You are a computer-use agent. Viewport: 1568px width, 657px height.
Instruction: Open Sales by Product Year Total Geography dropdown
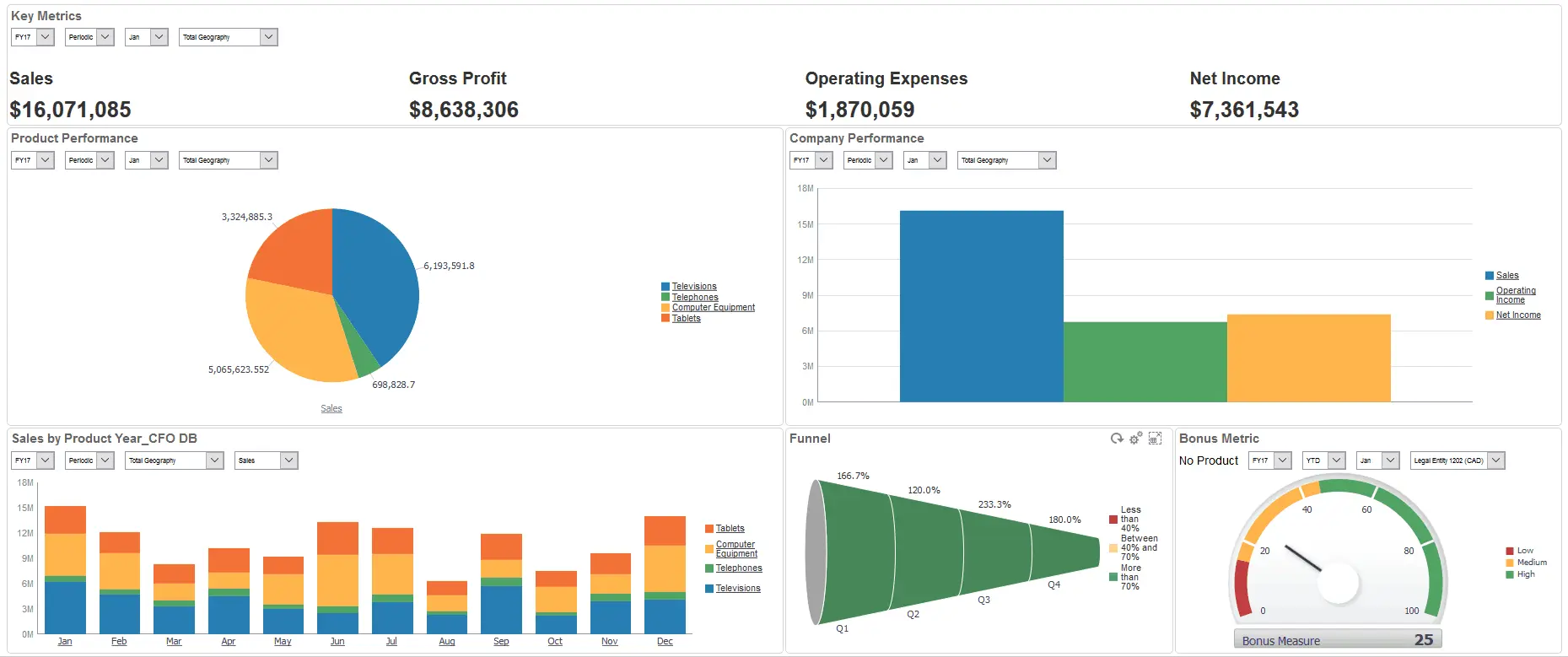click(x=175, y=460)
